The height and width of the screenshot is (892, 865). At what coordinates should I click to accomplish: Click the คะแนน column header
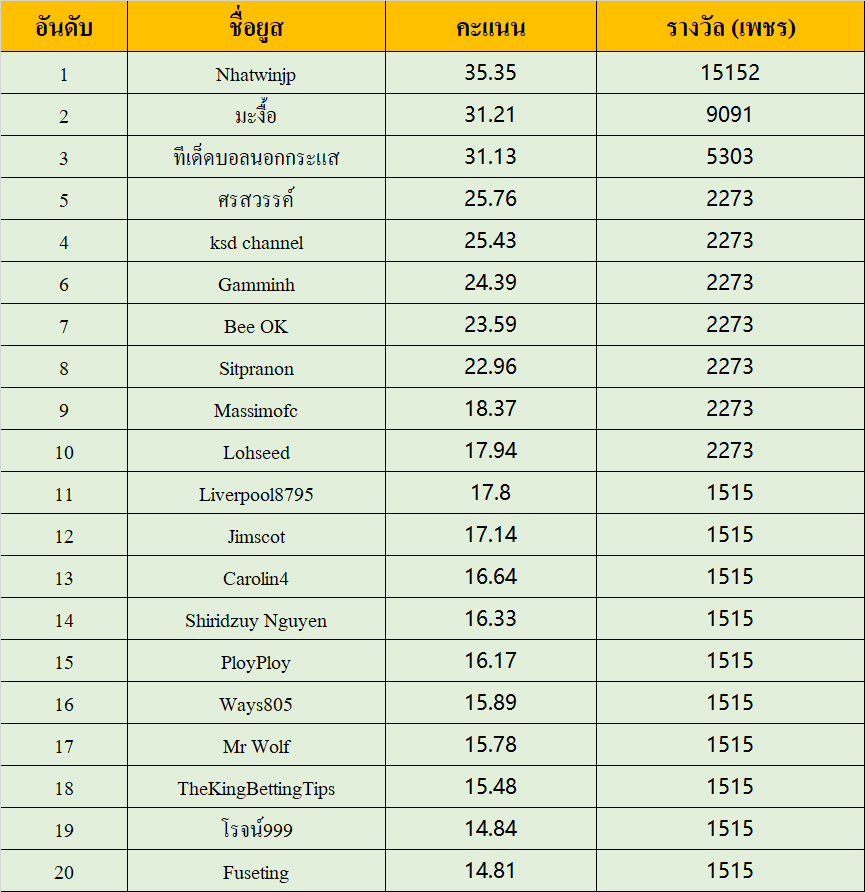tap(491, 26)
